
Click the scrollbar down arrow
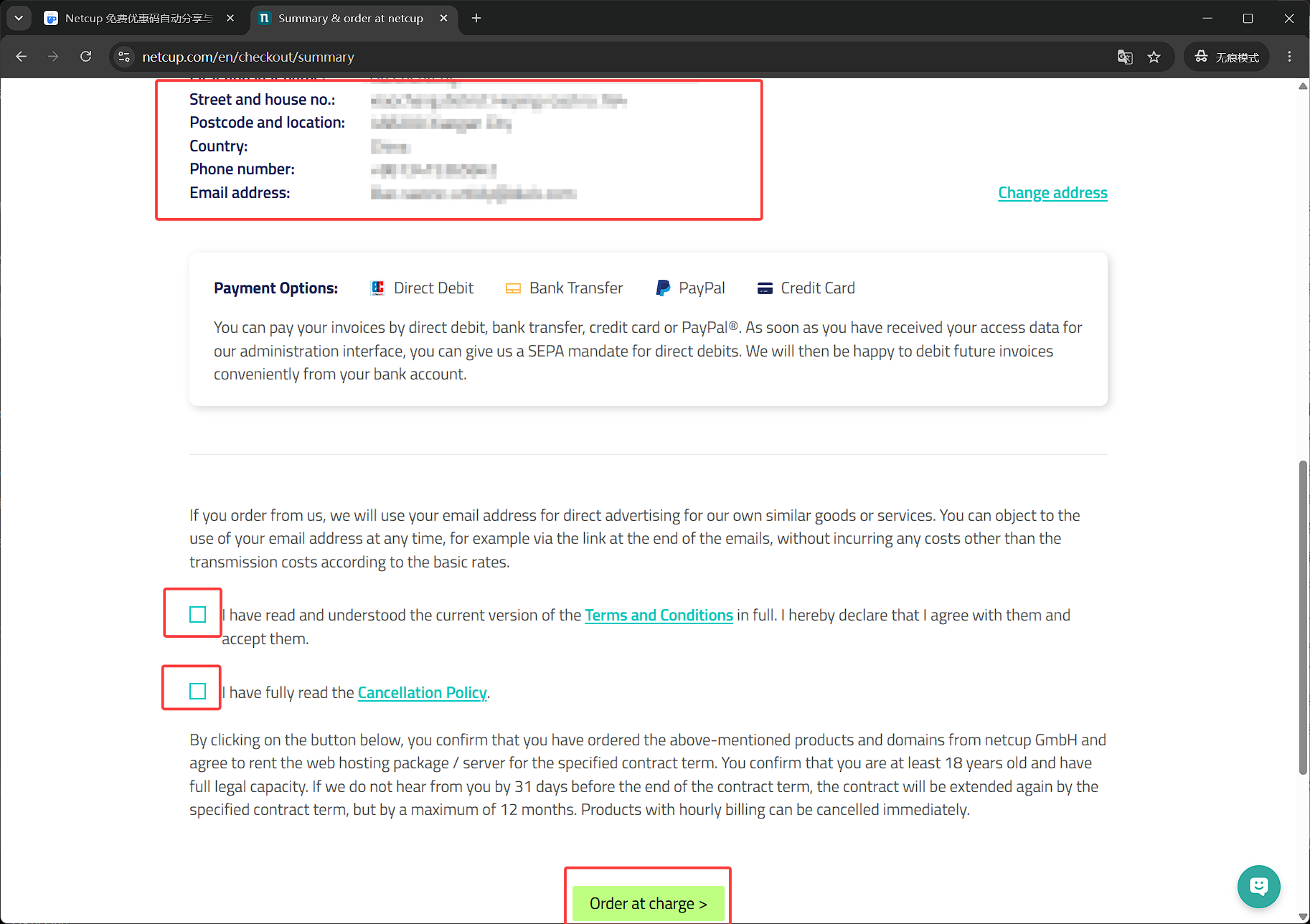1303,917
